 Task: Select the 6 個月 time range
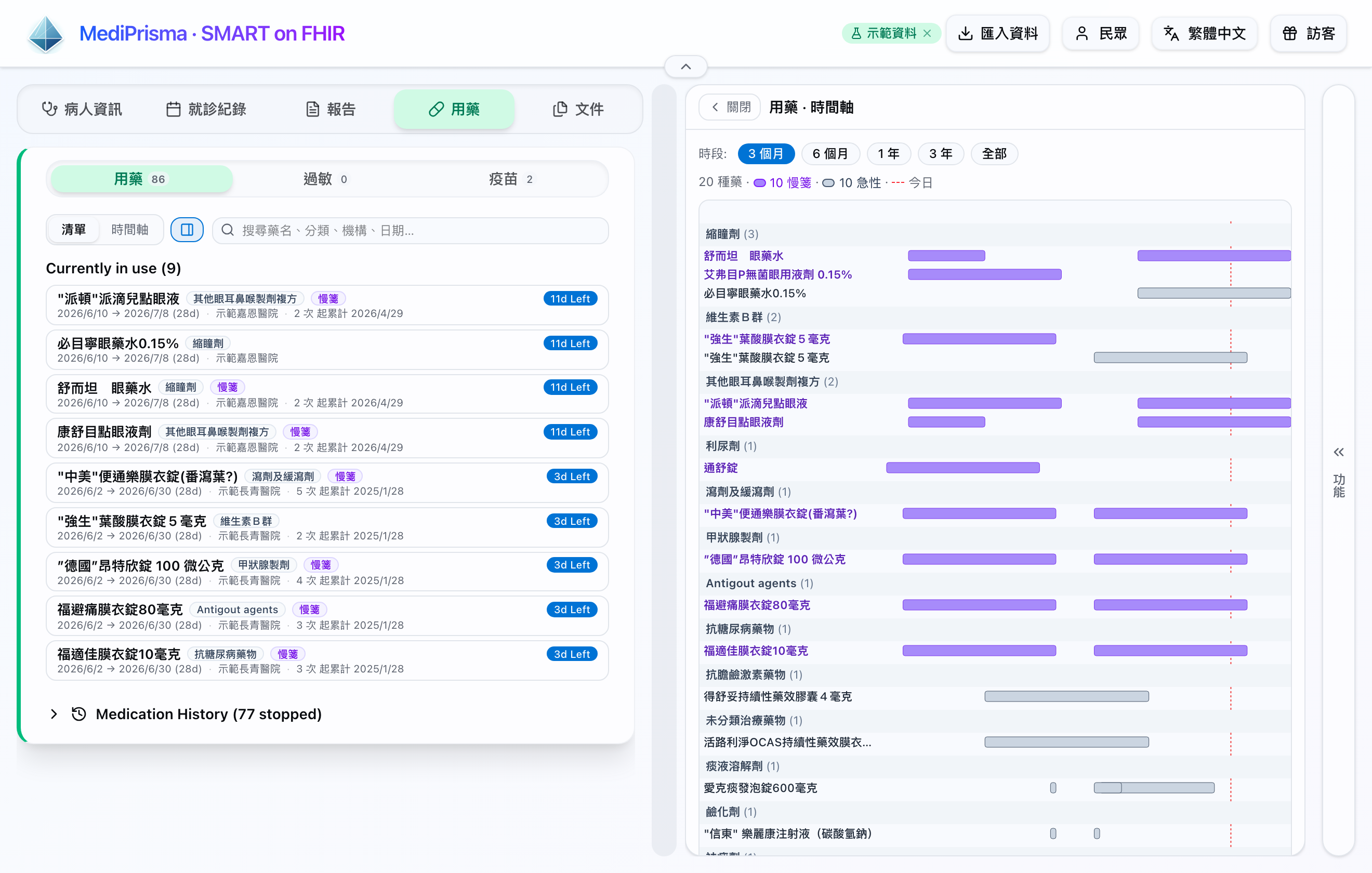pyautogui.click(x=830, y=154)
